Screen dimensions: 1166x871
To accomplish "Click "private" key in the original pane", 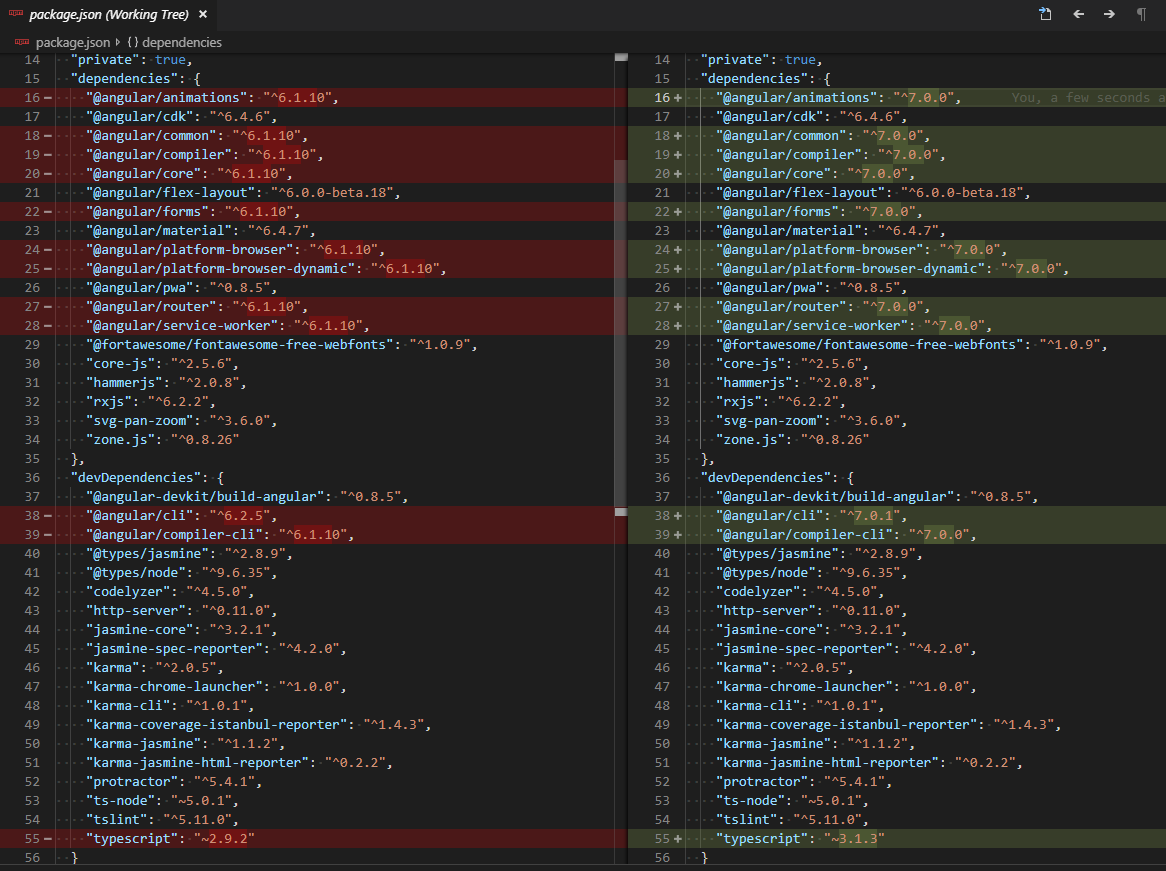I will pyautogui.click(x=105, y=60).
